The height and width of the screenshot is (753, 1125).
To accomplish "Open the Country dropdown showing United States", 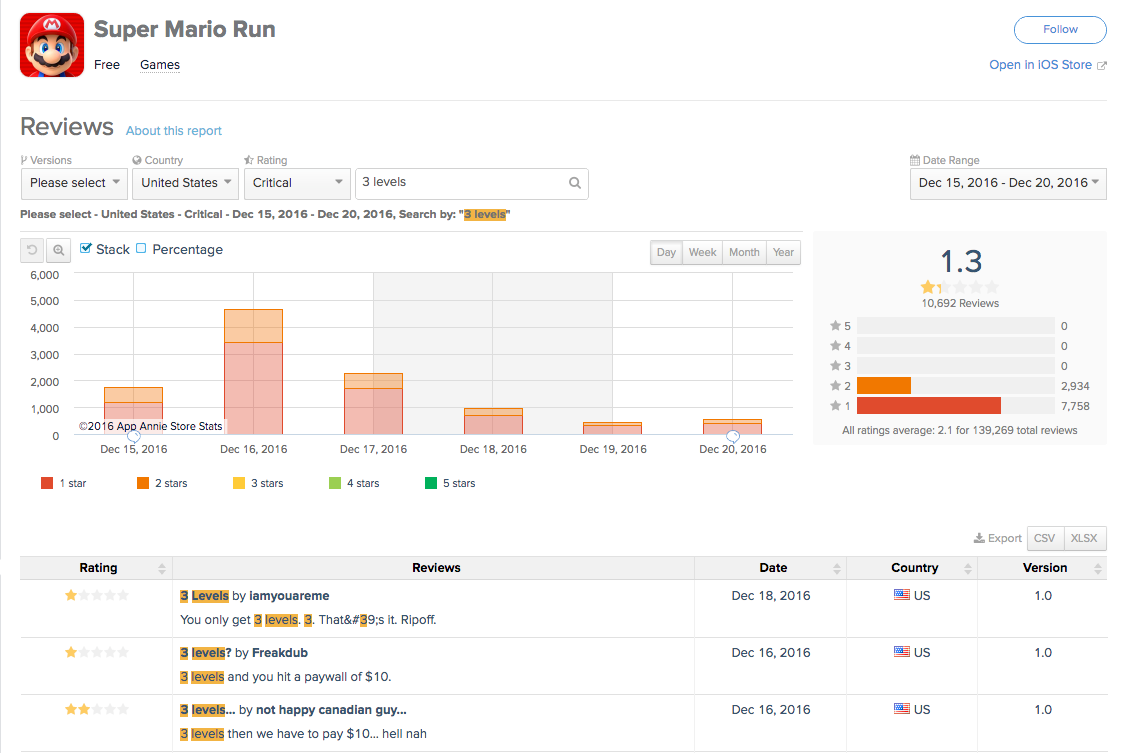I will tap(186, 184).
